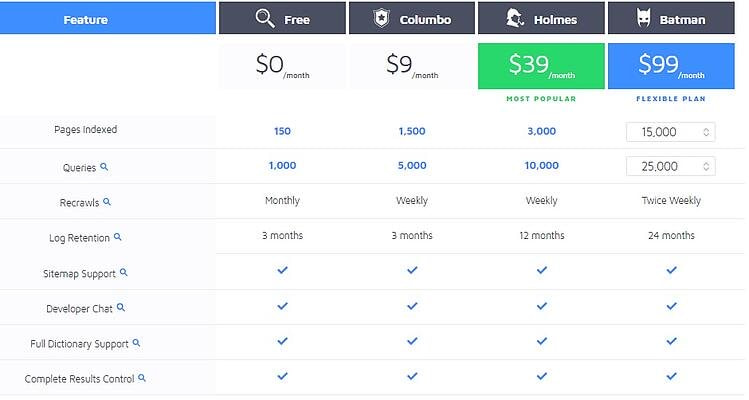This screenshot has width=749, height=400.
Task: Click the Complete Results Control checkmark under Batman
Action: tap(671, 376)
